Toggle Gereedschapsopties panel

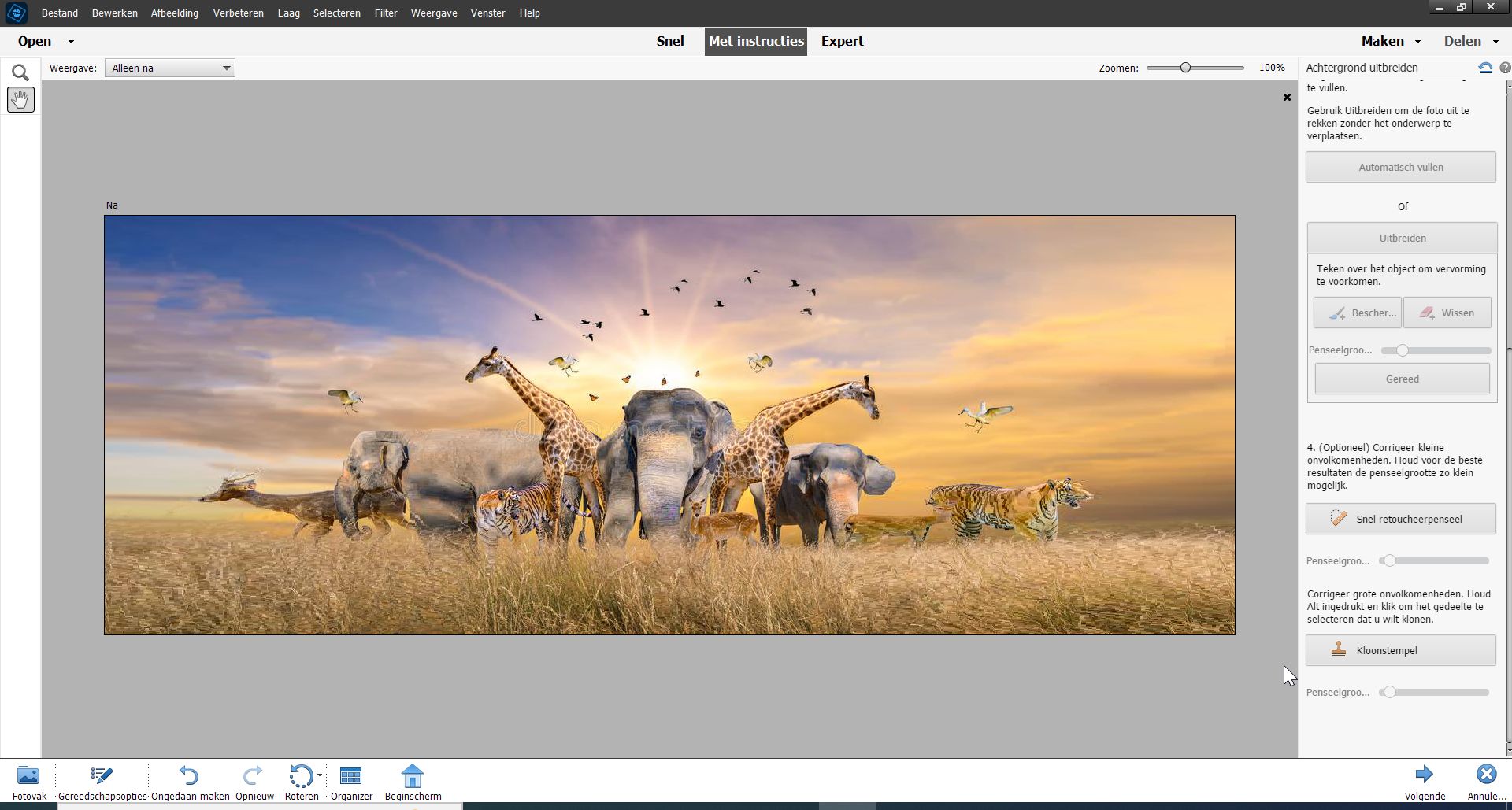coord(102,782)
